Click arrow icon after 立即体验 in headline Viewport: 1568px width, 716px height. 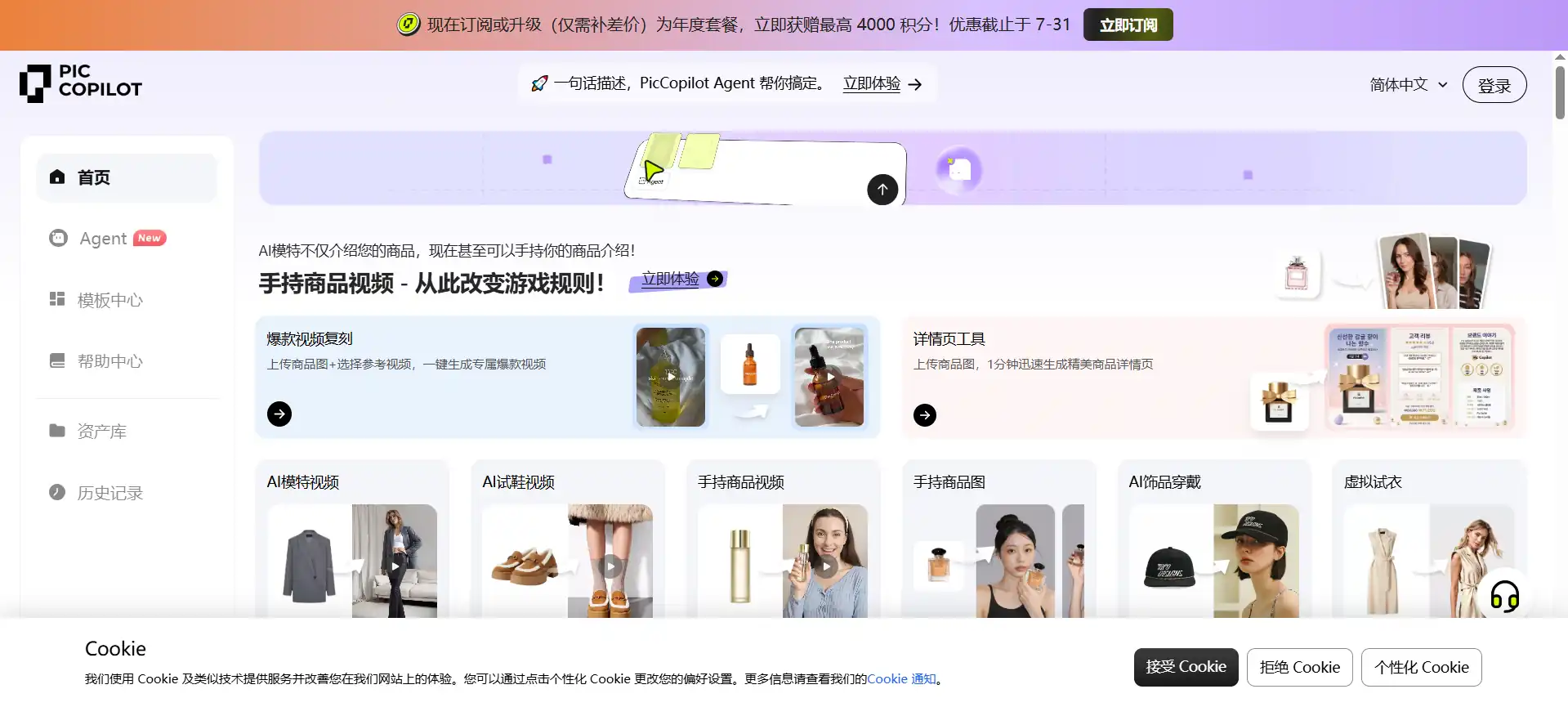point(715,279)
